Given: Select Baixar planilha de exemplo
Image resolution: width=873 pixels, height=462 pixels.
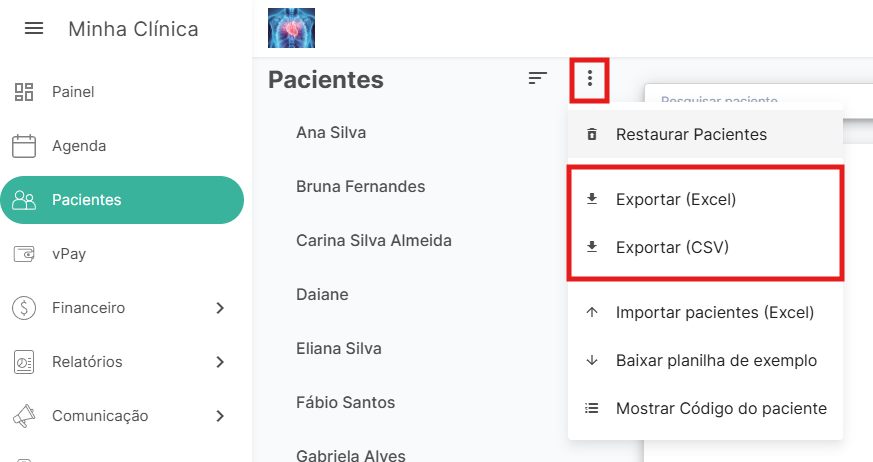Looking at the screenshot, I should coord(716,360).
